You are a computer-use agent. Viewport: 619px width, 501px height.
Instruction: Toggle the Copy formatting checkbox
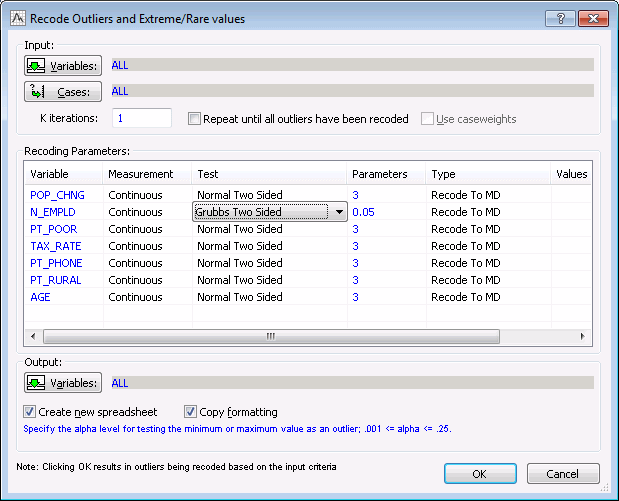(x=191, y=412)
